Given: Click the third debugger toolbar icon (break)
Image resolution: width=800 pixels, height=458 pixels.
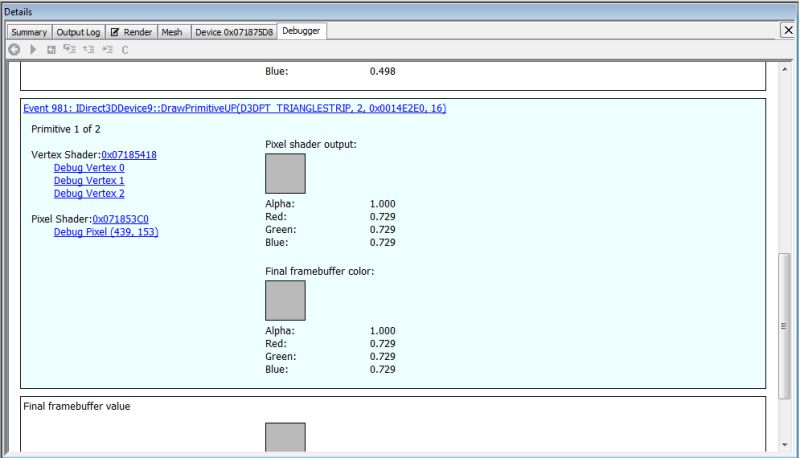Looking at the screenshot, I should 51,49.
